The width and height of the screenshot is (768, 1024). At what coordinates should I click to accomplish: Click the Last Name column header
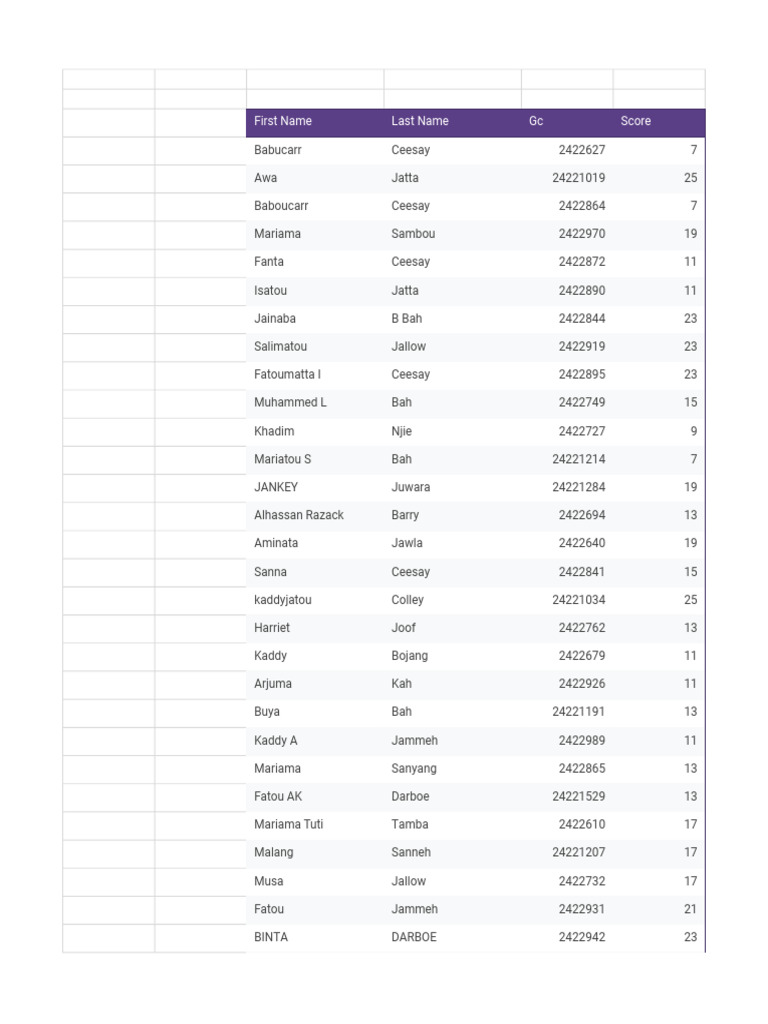tap(453, 122)
